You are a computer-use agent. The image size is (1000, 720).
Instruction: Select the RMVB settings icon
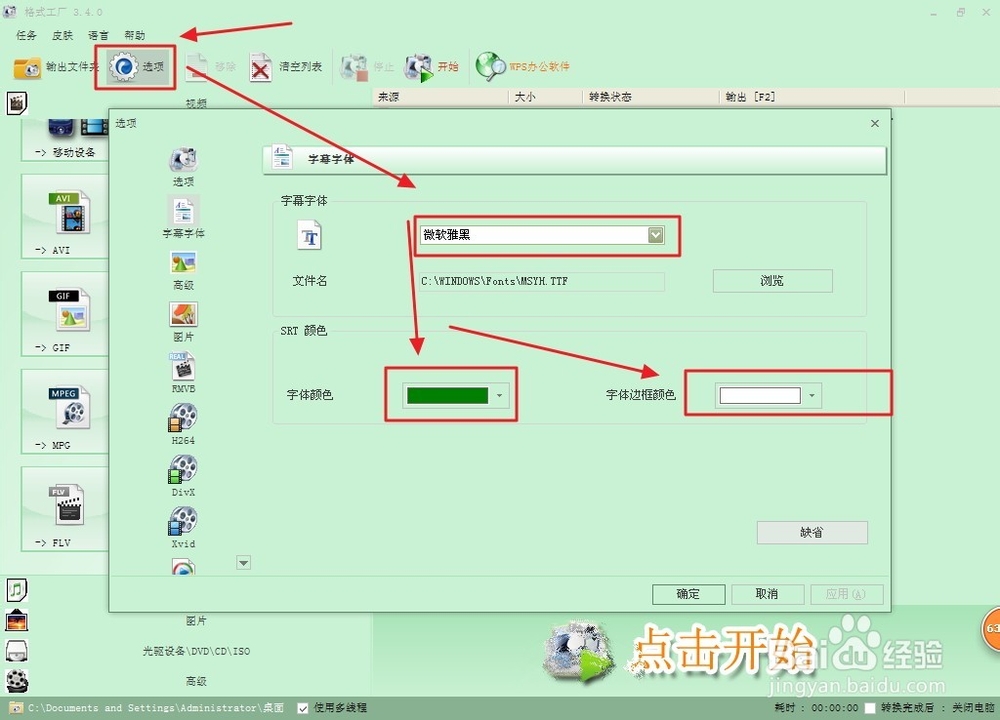click(183, 367)
